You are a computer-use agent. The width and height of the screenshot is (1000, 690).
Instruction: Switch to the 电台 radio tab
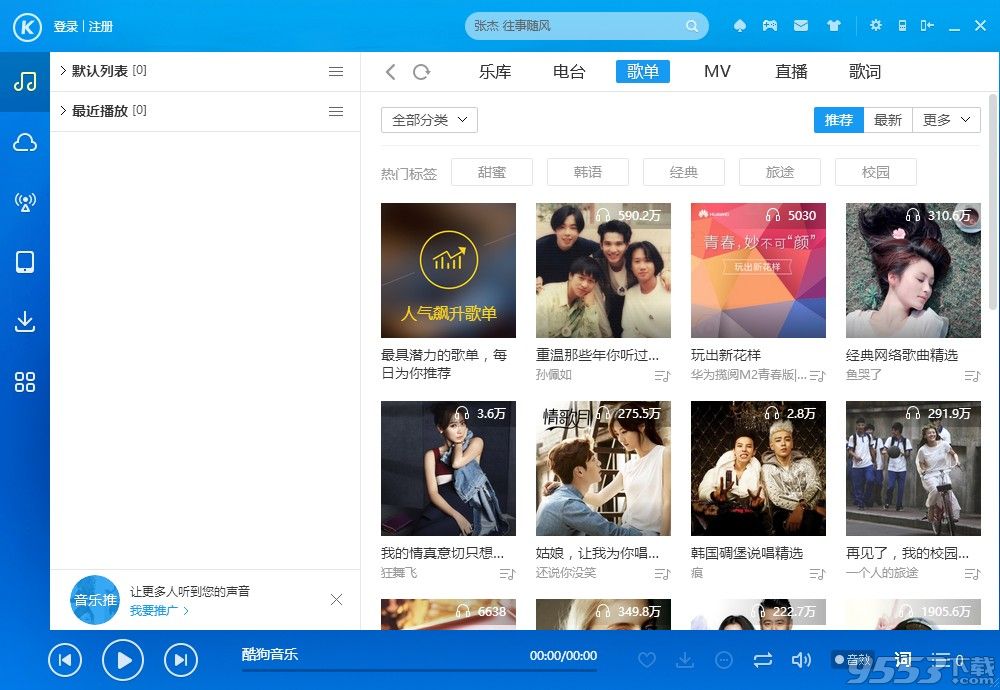tap(568, 71)
